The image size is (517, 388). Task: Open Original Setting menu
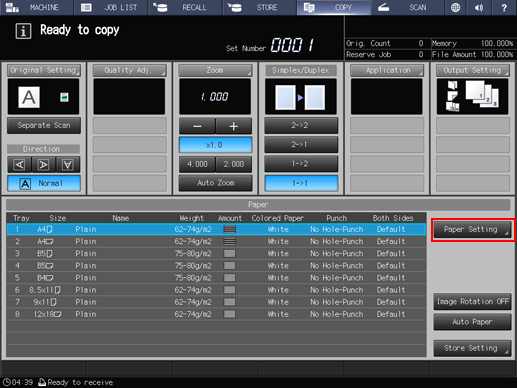point(44,70)
